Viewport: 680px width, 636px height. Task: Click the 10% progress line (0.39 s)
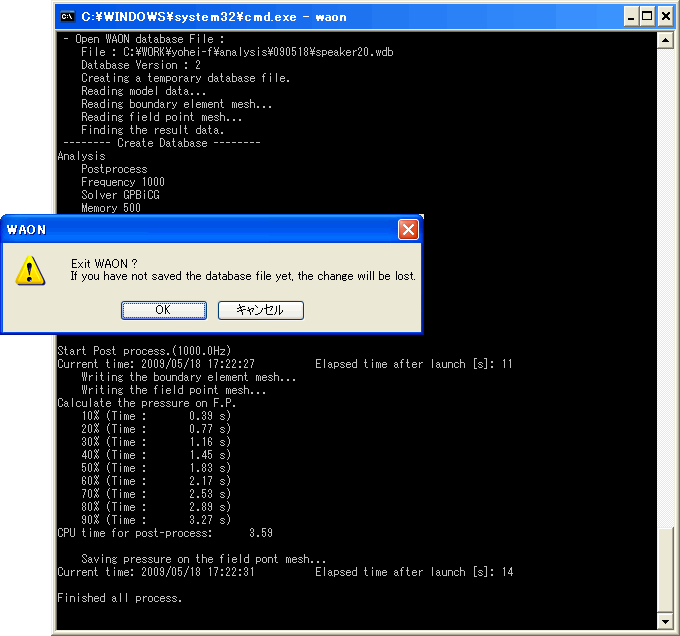[x=156, y=416]
